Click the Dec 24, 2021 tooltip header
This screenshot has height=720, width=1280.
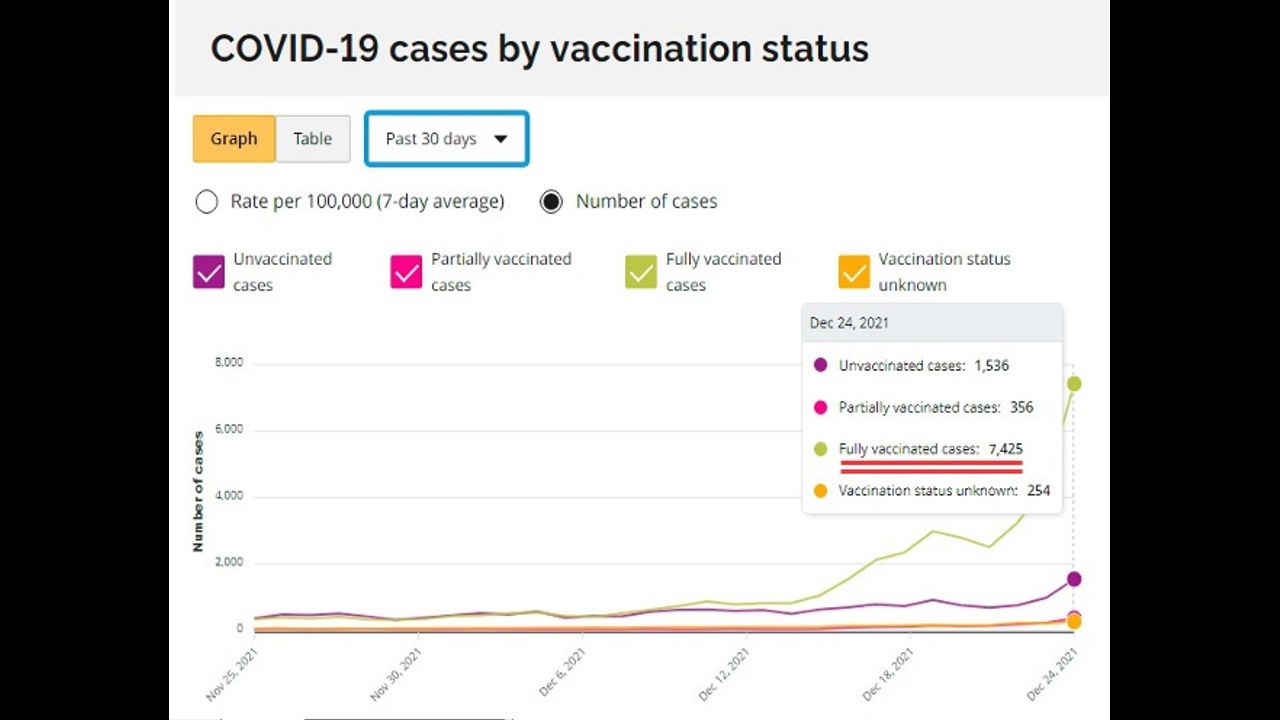tap(849, 323)
